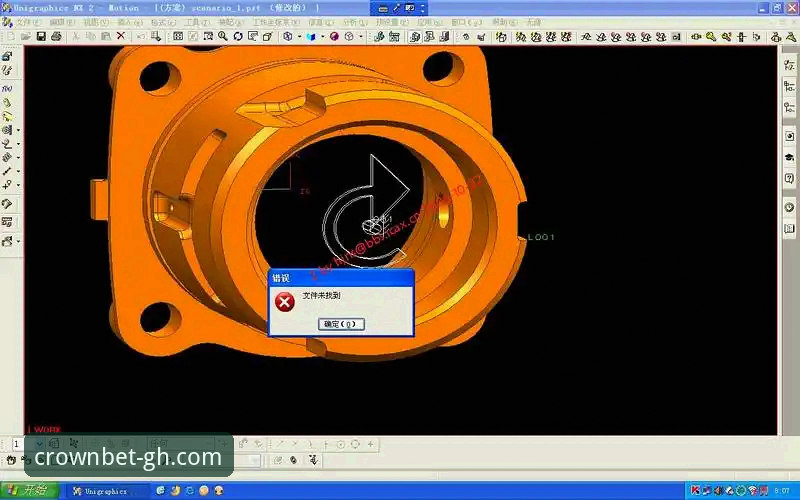
Task: Click the 开始 Start button
Action: click(30, 491)
